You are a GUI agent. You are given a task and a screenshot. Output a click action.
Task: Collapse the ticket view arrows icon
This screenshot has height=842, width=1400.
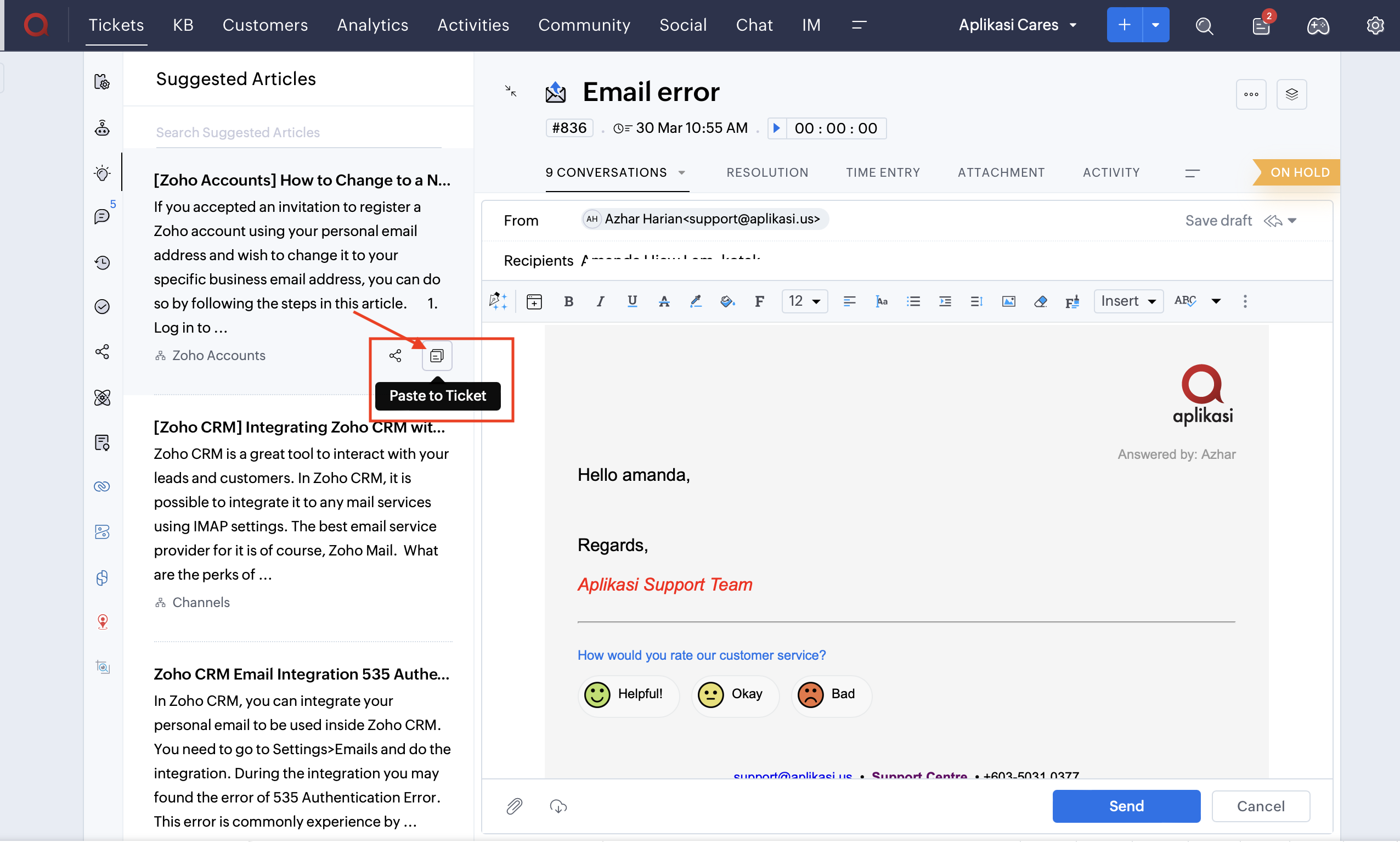510,91
